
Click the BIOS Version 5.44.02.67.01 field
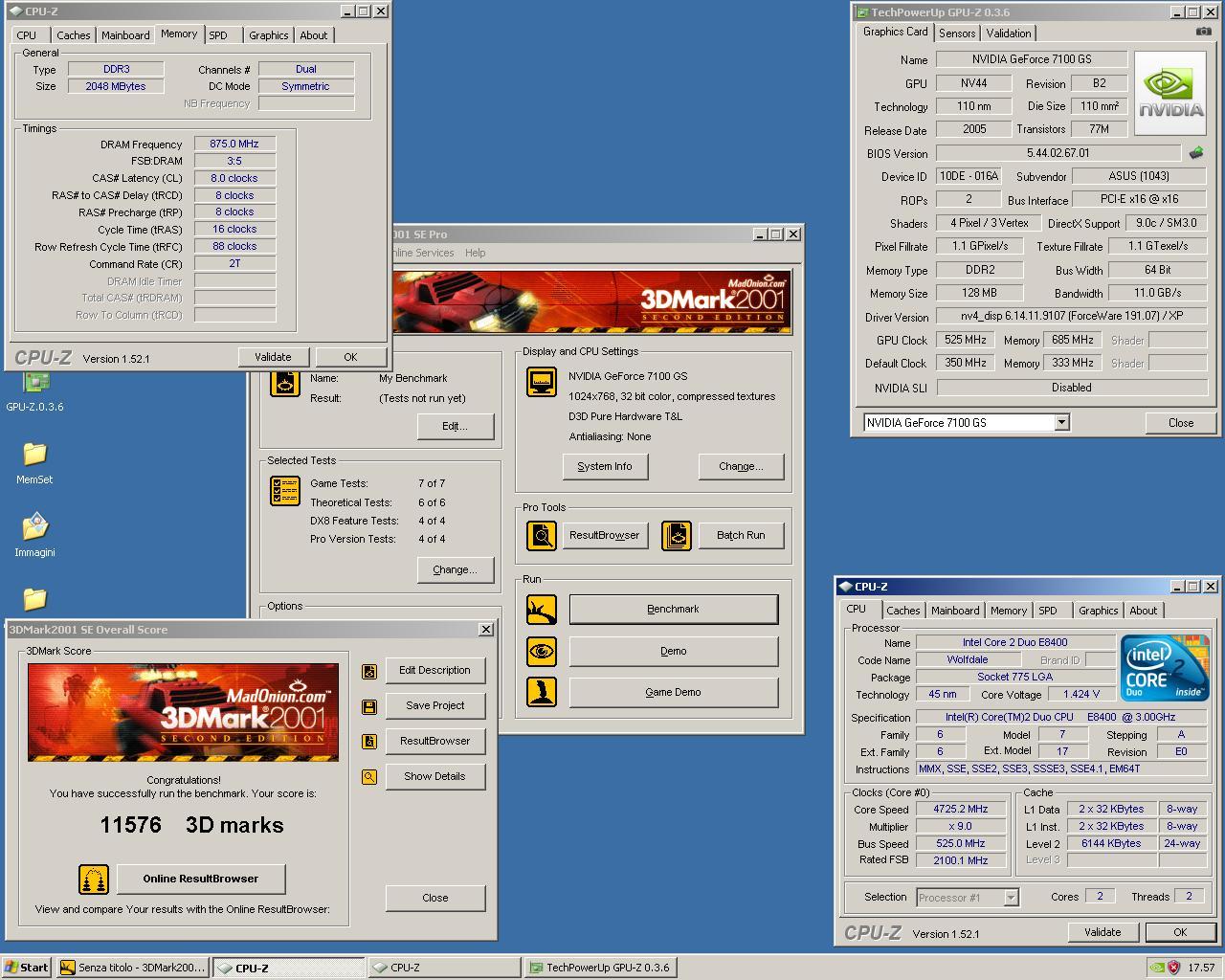coord(1058,153)
